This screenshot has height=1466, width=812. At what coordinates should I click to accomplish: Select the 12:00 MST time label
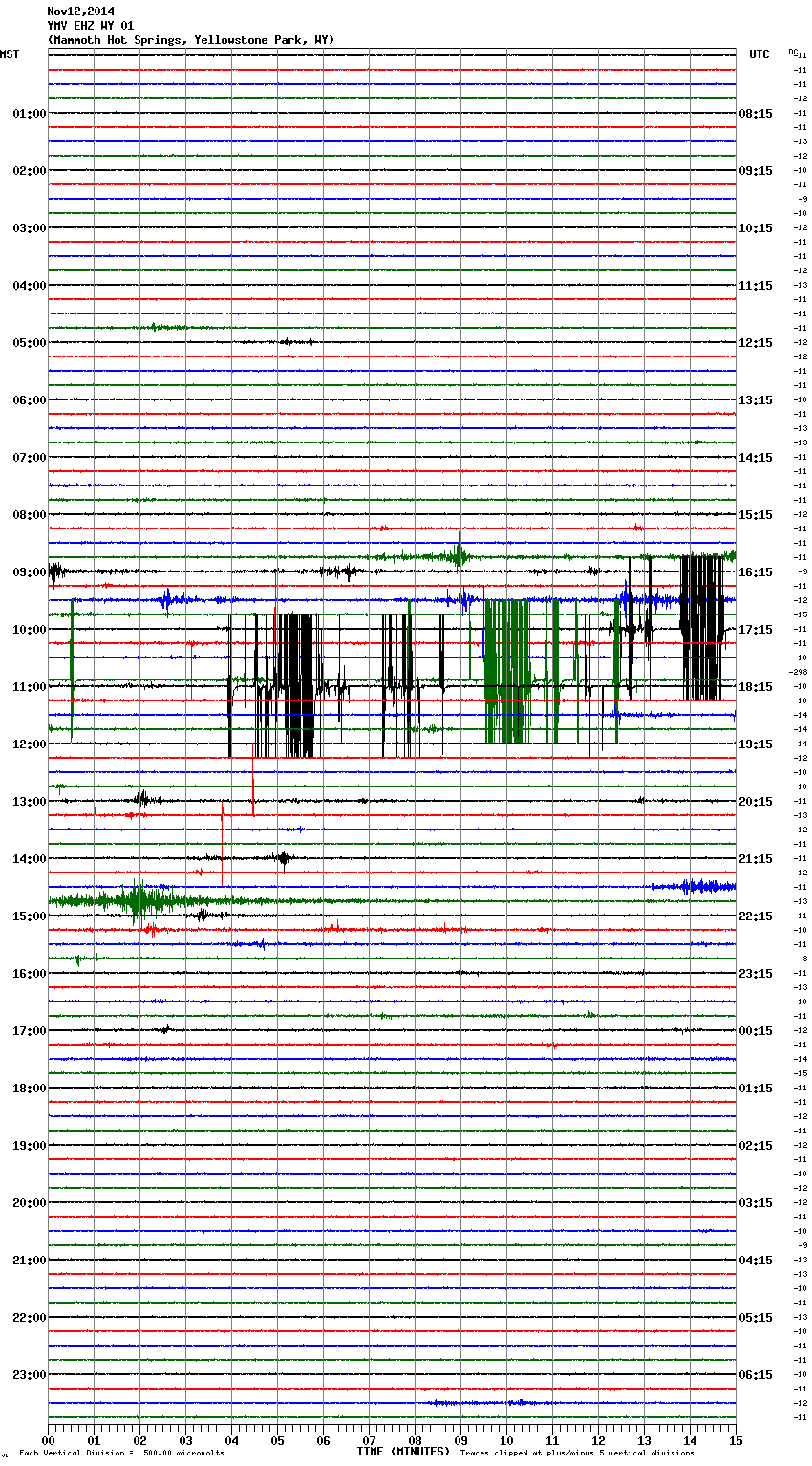coord(29,744)
